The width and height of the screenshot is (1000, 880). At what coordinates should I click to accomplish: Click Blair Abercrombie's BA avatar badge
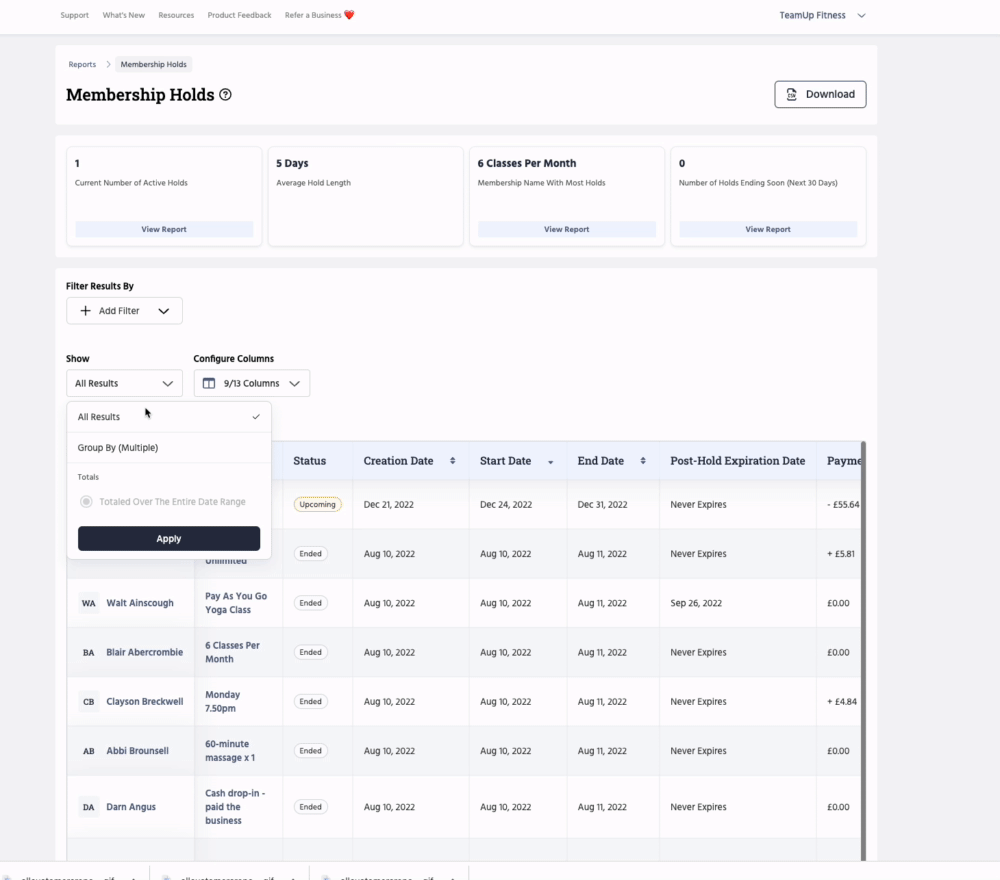(x=88, y=652)
